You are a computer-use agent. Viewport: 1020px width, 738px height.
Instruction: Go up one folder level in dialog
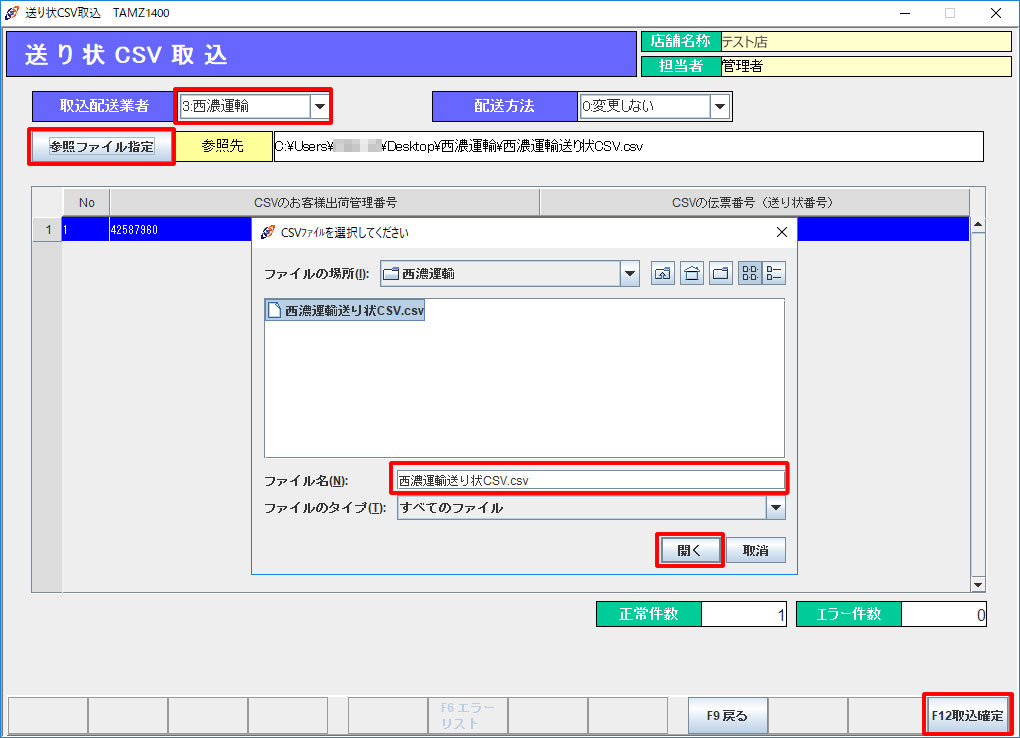(662, 274)
